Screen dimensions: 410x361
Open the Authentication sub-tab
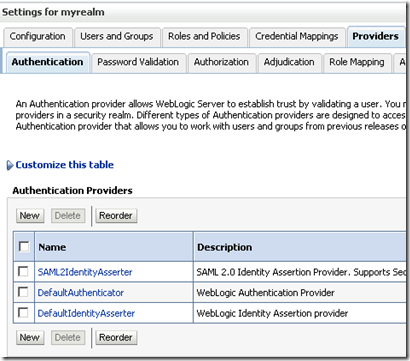[47, 62]
